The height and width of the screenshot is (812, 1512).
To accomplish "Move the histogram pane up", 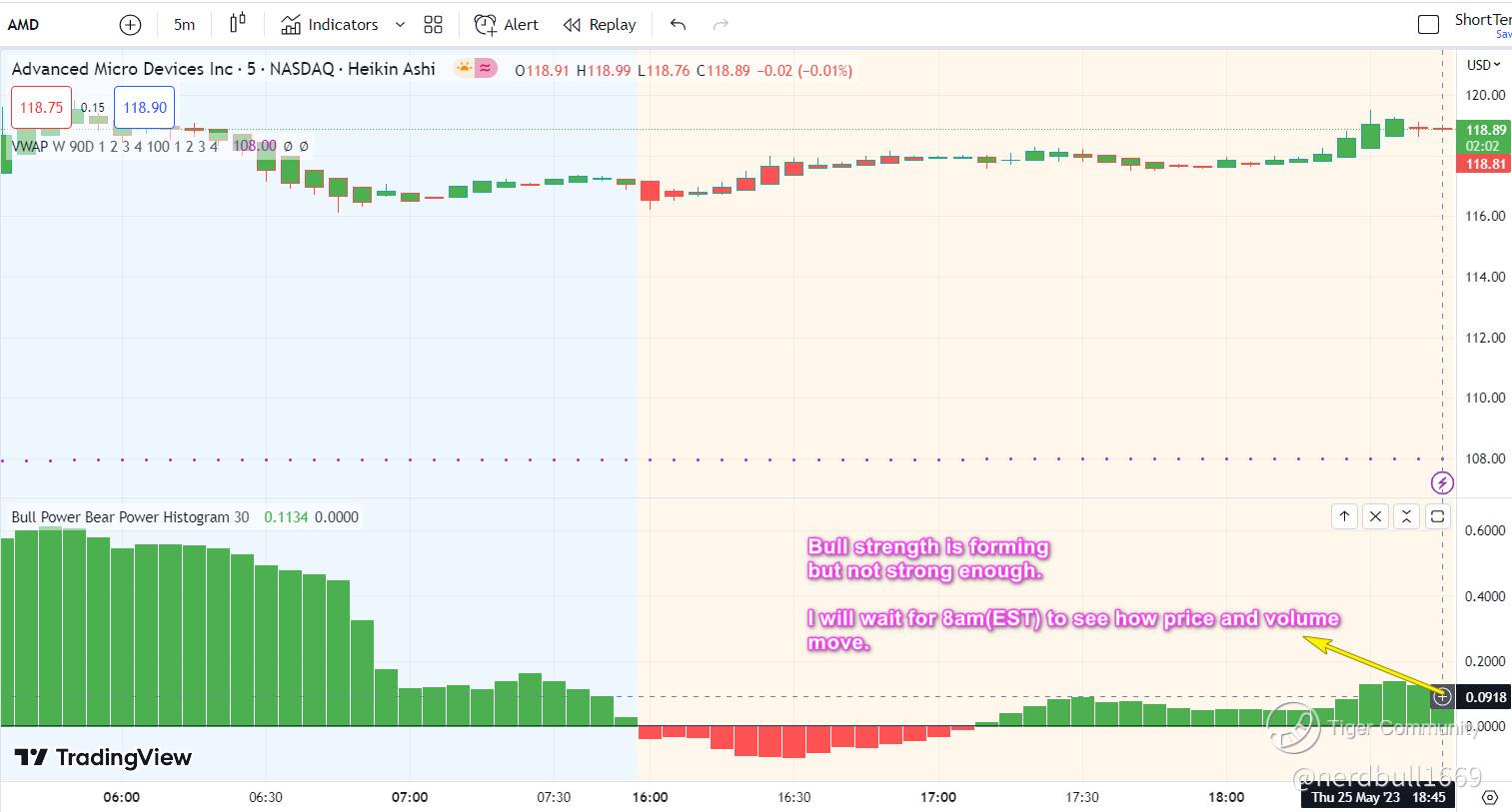I will 1344,516.
